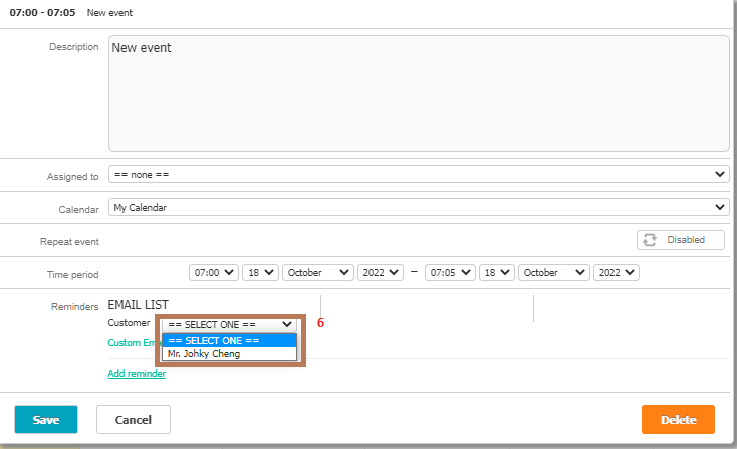
Task: Open the end year 2022 dropdown
Action: 616,272
